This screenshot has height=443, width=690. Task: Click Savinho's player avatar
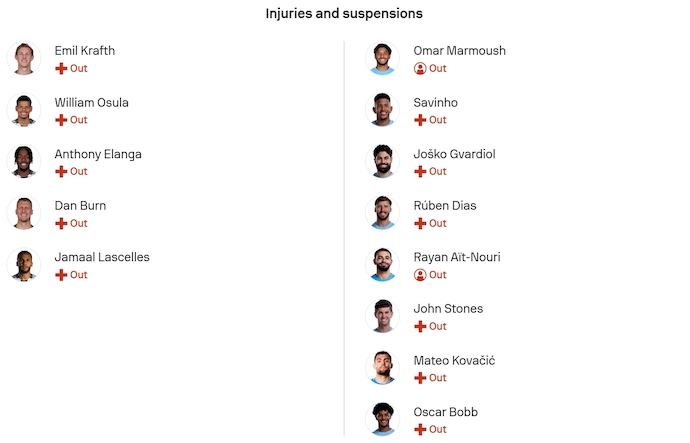click(382, 110)
